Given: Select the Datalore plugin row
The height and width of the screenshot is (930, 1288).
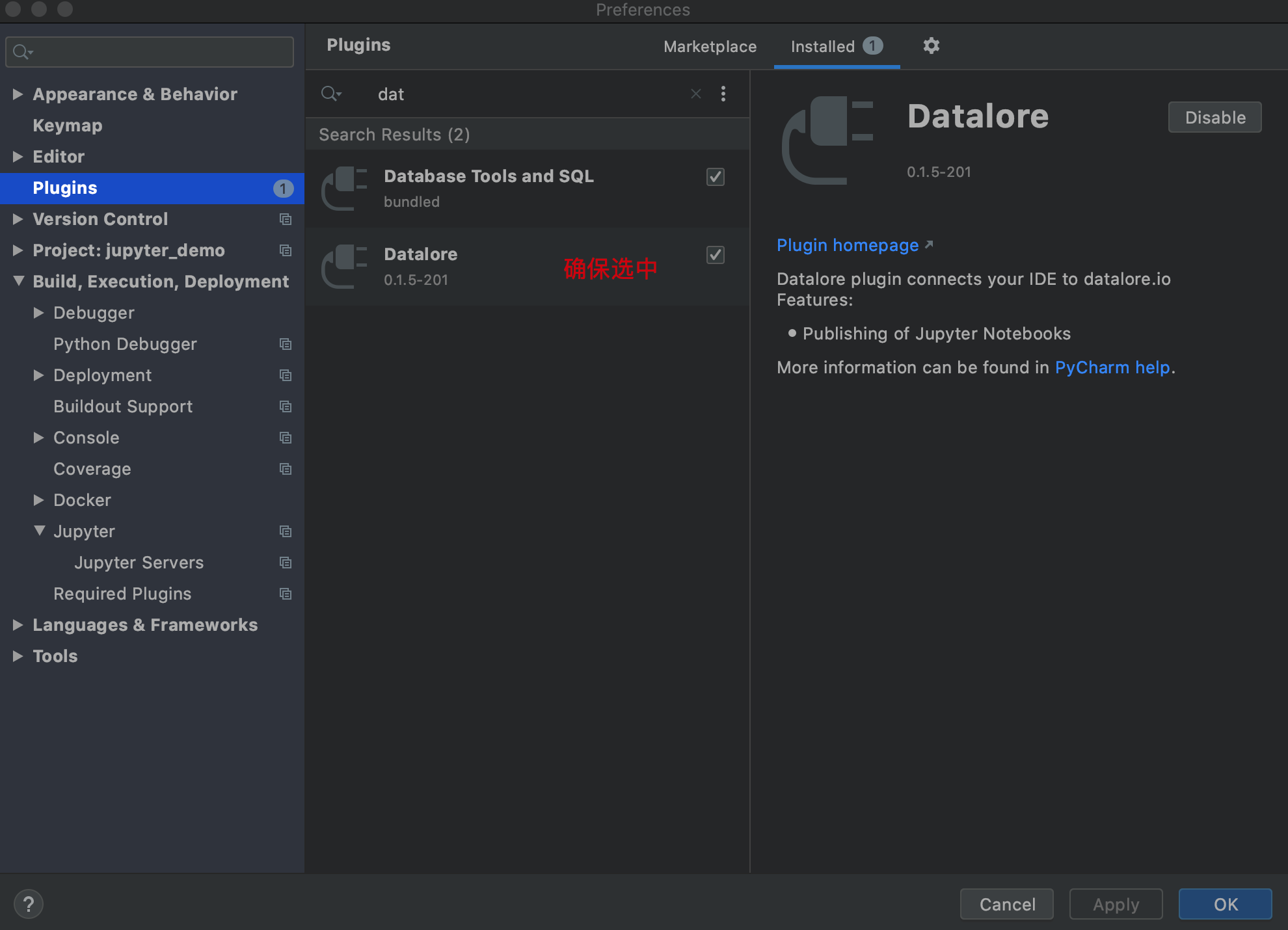Looking at the screenshot, I should [x=528, y=267].
